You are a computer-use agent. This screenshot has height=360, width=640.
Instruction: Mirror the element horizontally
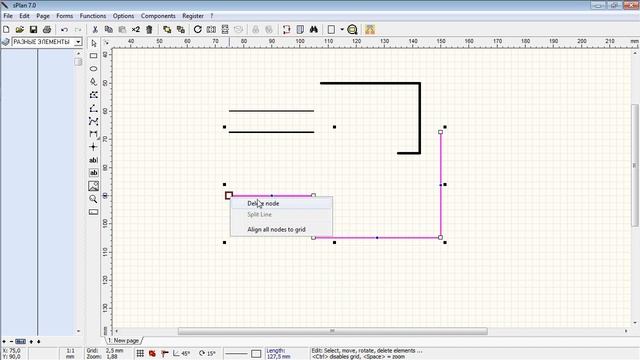coord(211,29)
